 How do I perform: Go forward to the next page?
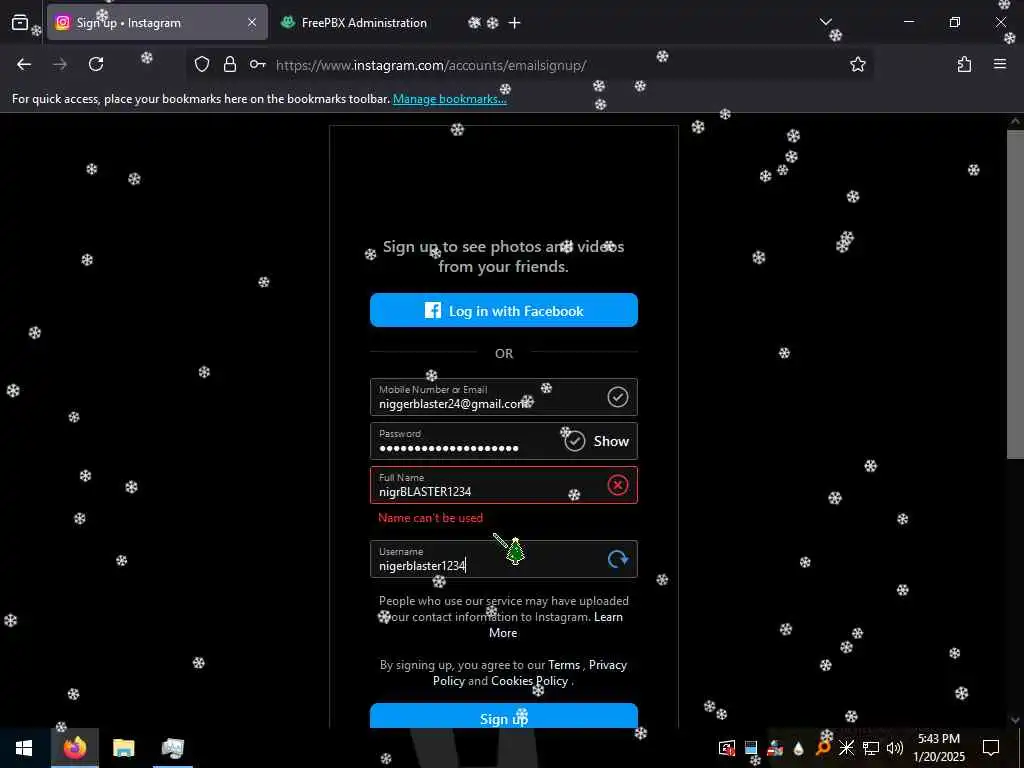click(60, 64)
